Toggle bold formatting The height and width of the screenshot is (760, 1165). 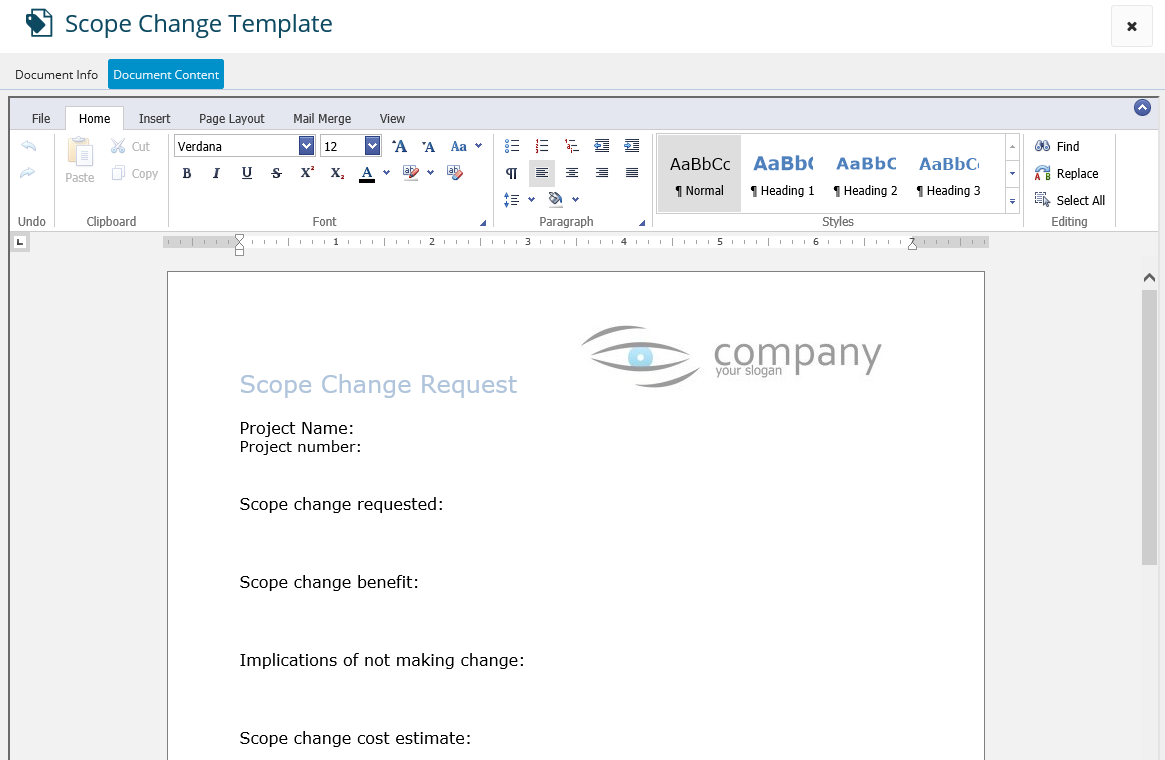tap(186, 173)
